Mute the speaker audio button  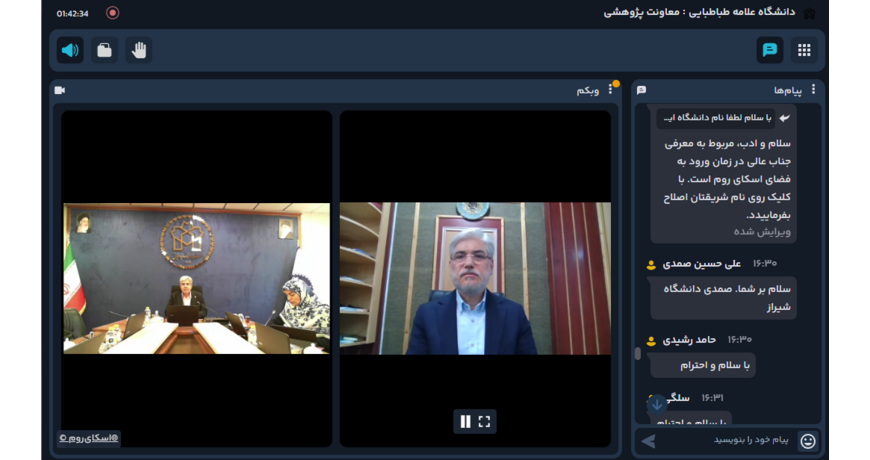(70, 50)
